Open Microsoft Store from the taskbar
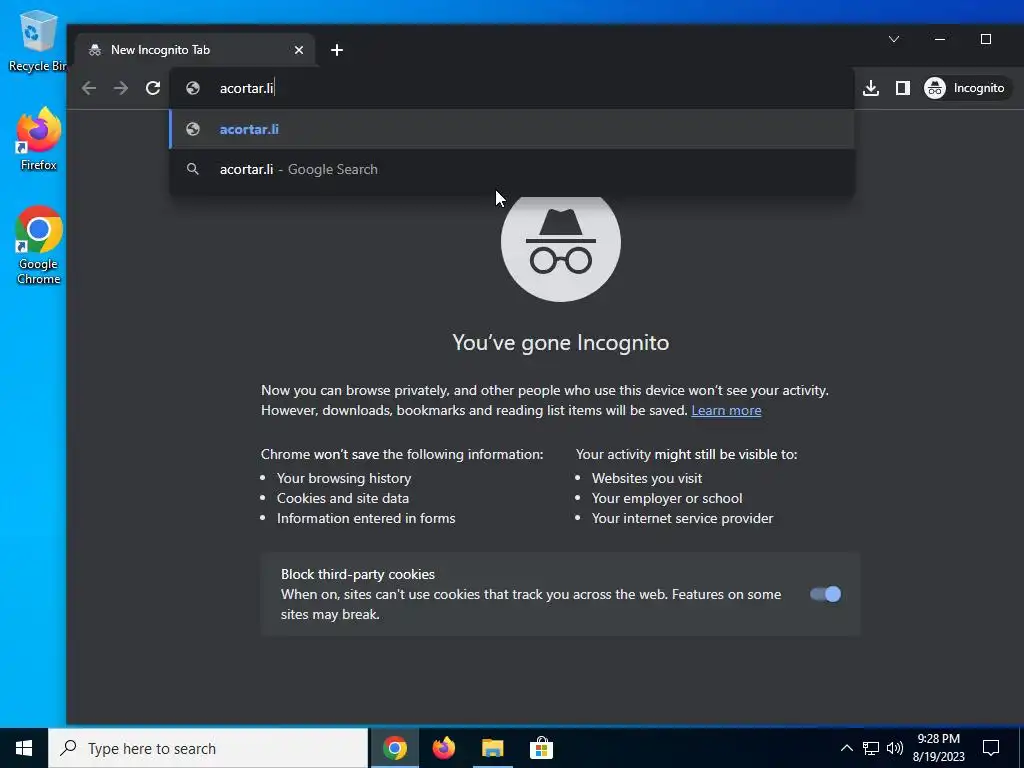1024x768 pixels. [541, 748]
